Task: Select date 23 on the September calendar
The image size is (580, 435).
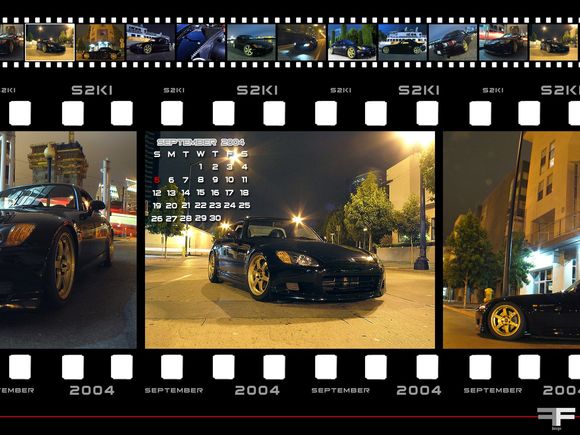Action: 215,205
